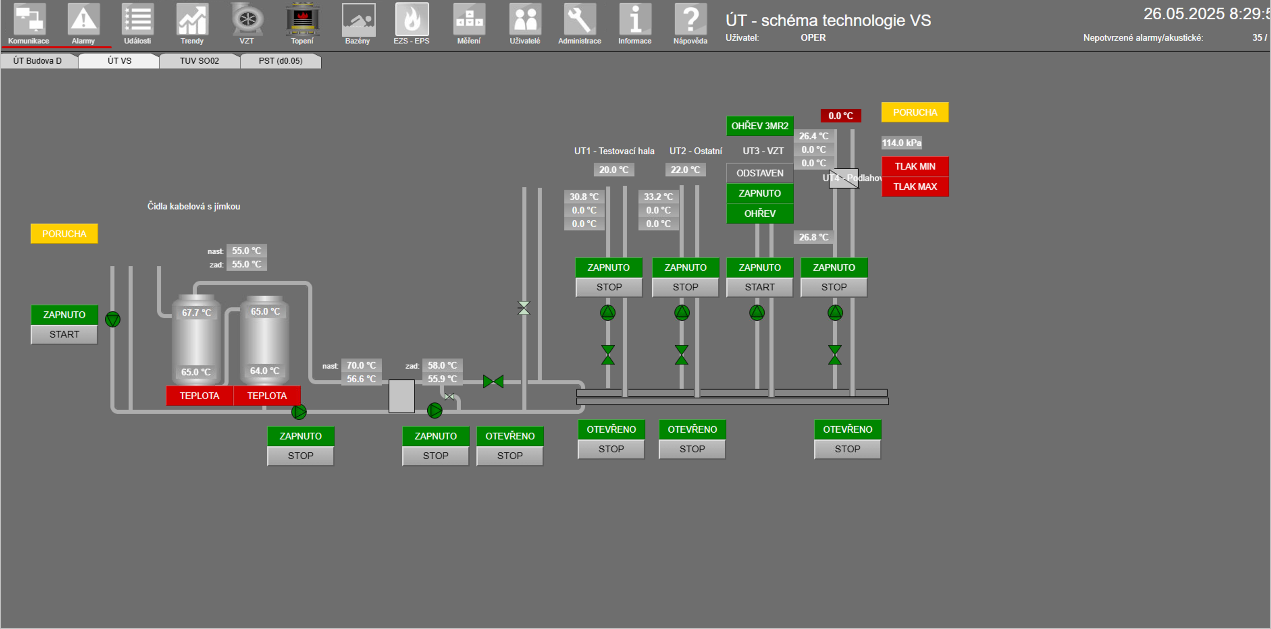Viewport: 1271px width, 629px height.
Task: Open the VZT ventilation fan icon
Action: click(247, 19)
